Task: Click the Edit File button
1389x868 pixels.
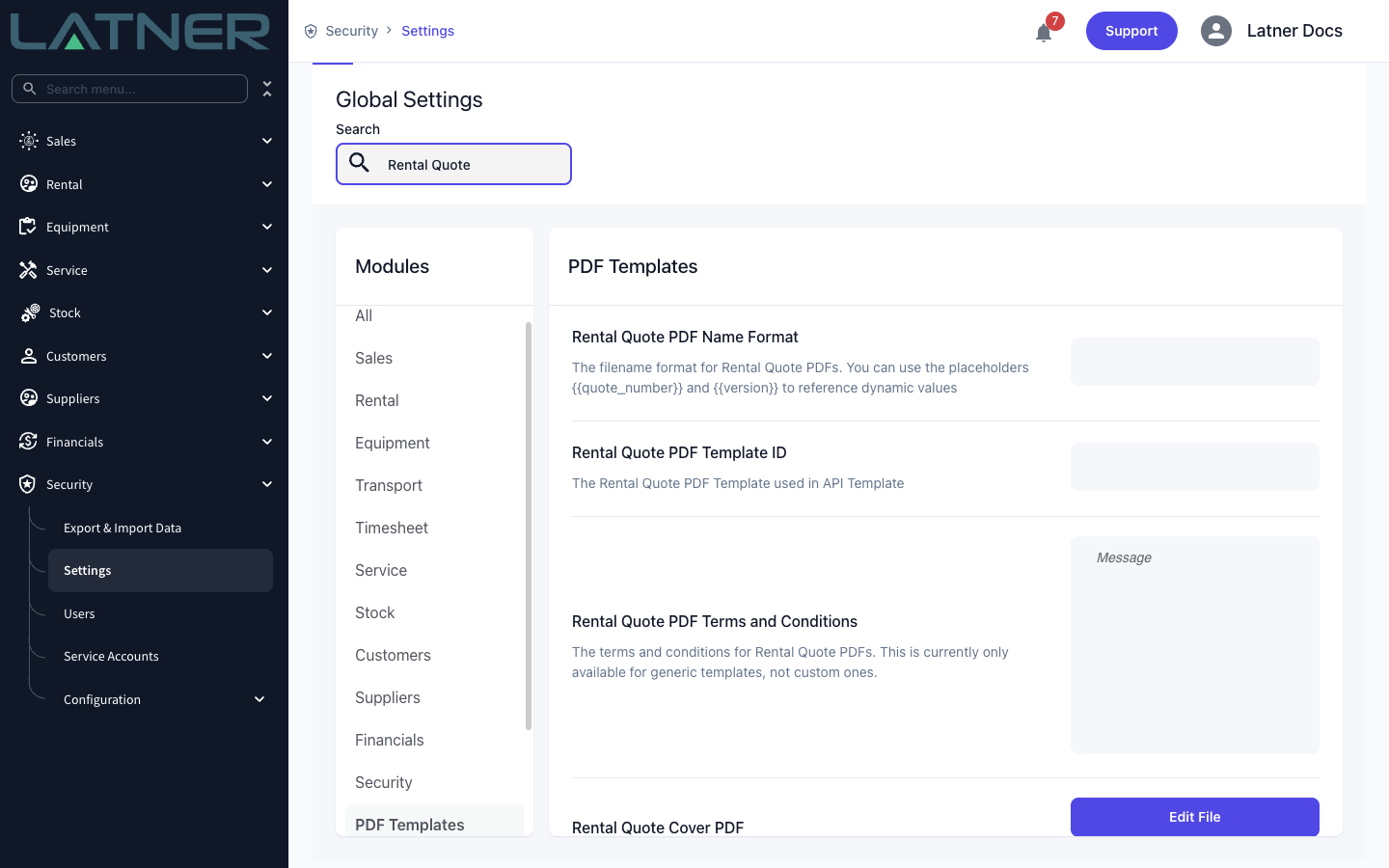Action: coord(1195,817)
